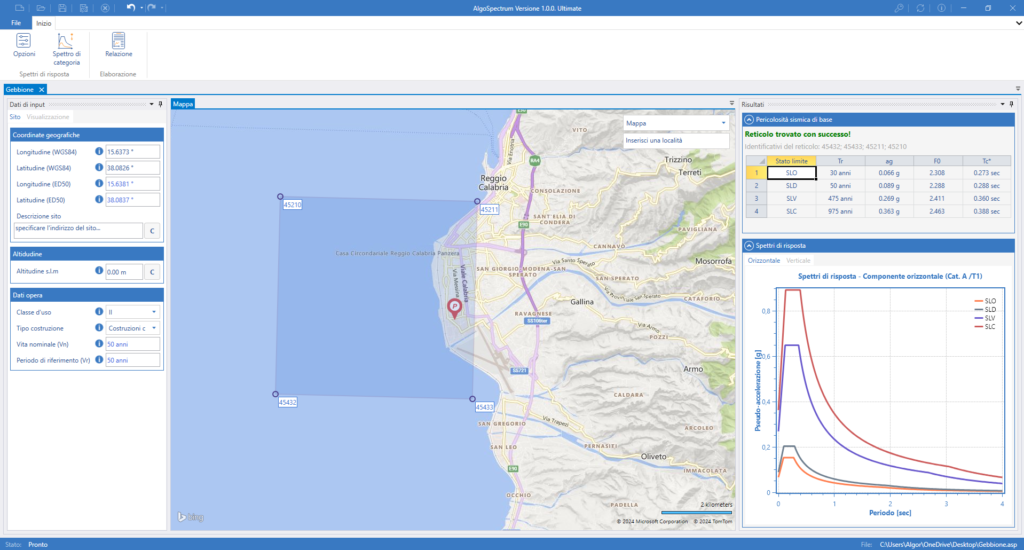This screenshot has height=550, width=1024.
Task: Click info icon beside Classe d'uso
Action: click(99, 312)
